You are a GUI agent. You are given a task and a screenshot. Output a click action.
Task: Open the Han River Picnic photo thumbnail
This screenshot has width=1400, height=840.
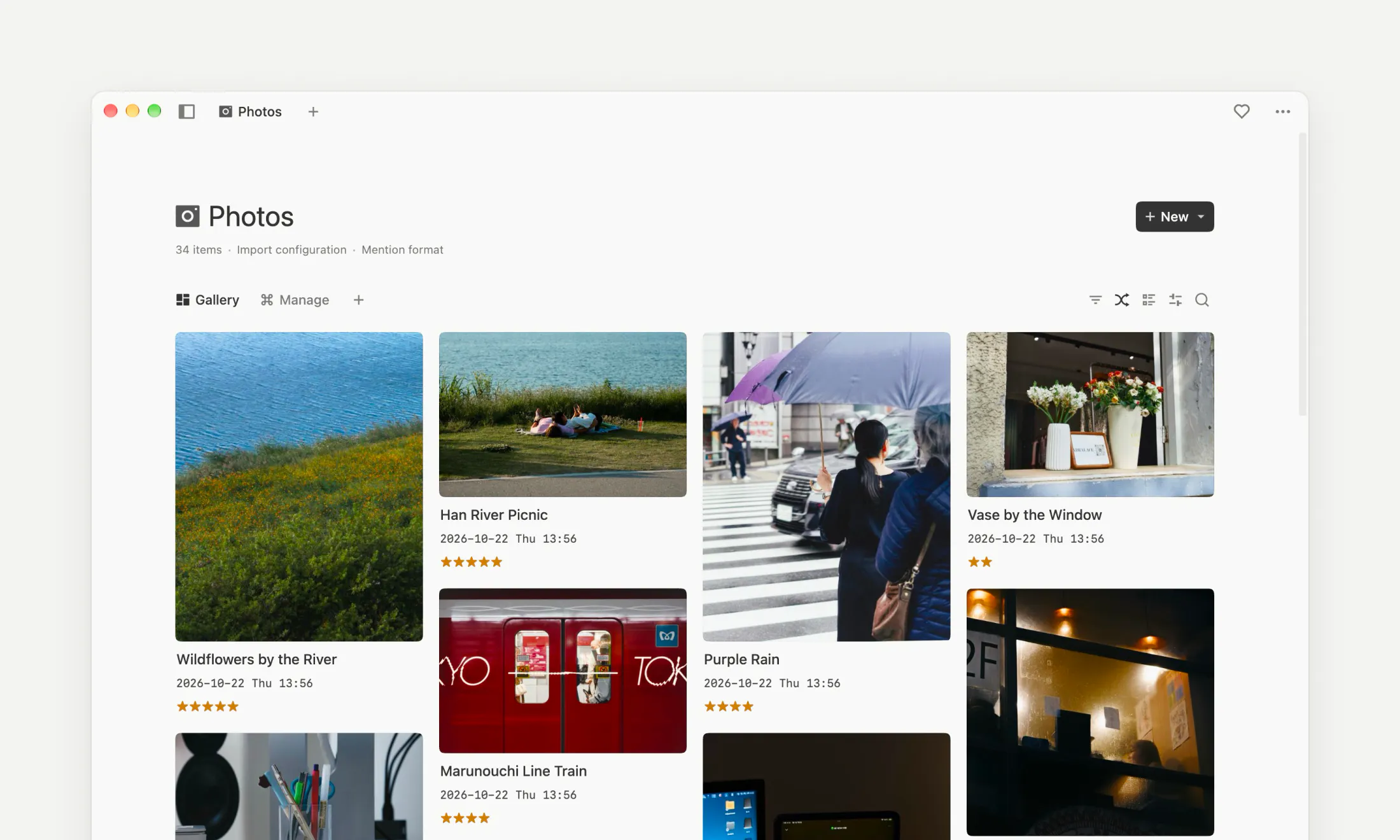pos(563,414)
